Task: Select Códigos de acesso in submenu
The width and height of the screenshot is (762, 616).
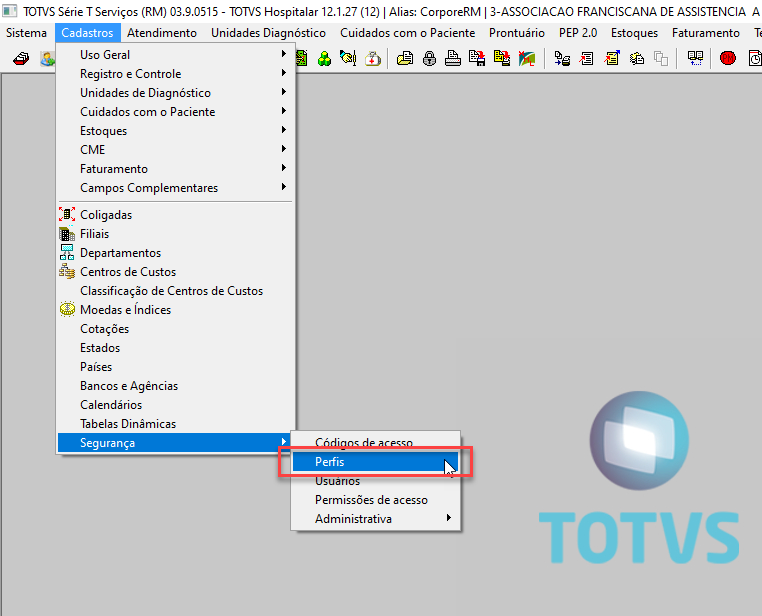Action: (x=376, y=443)
